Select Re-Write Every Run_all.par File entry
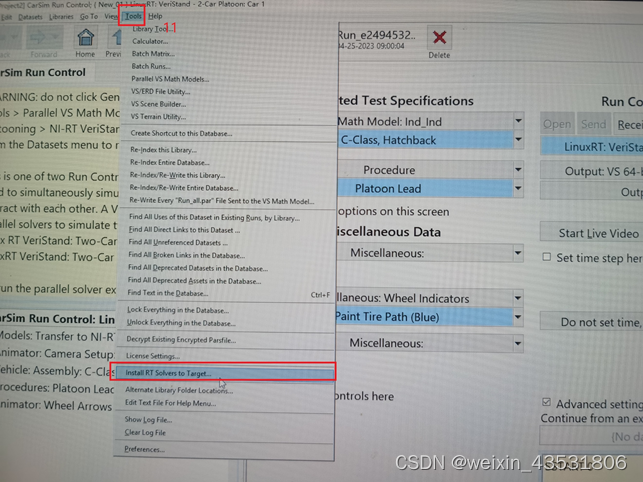This screenshot has height=482, width=643. click(x=222, y=201)
